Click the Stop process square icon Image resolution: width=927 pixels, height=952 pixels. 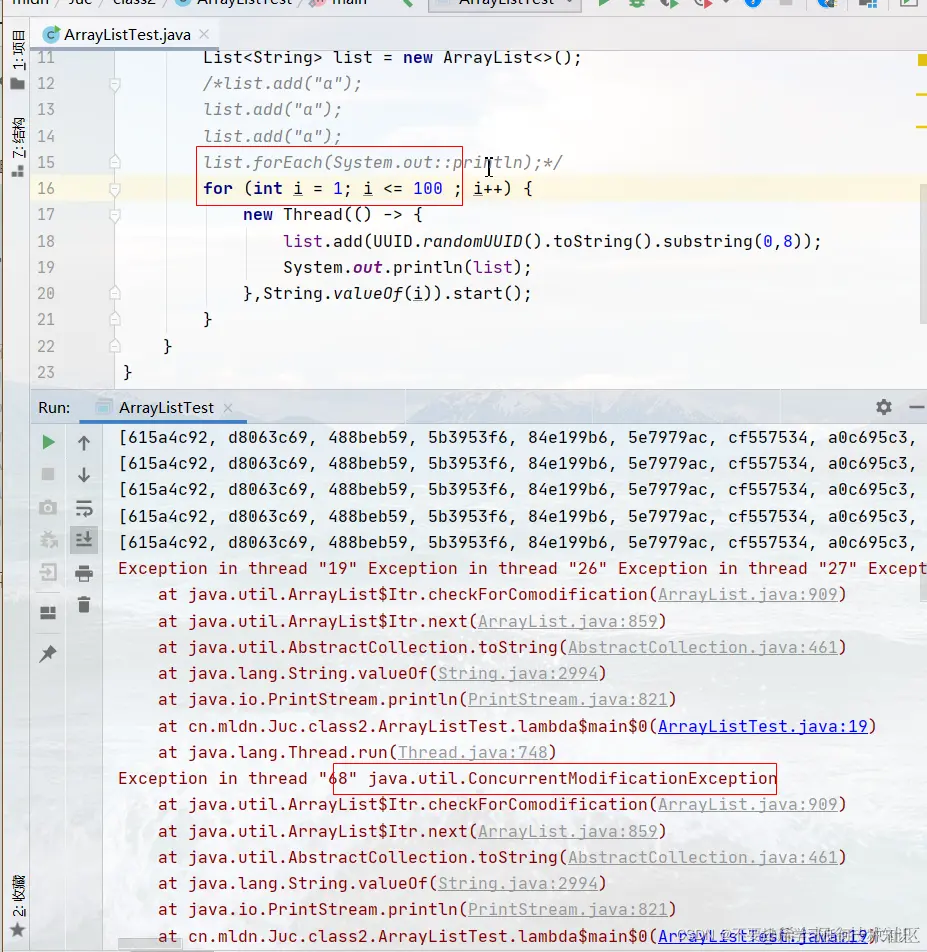[x=48, y=474]
